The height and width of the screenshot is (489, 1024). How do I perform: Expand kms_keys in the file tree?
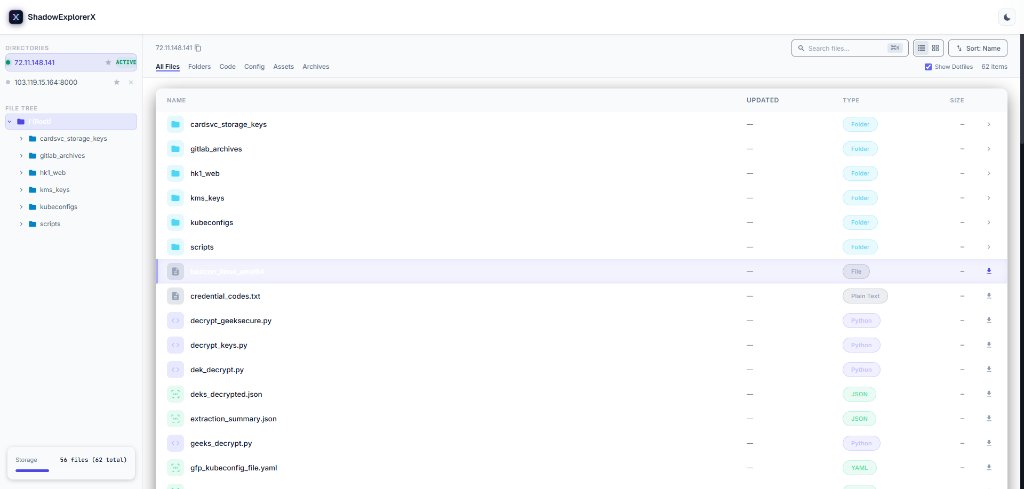(x=22, y=189)
